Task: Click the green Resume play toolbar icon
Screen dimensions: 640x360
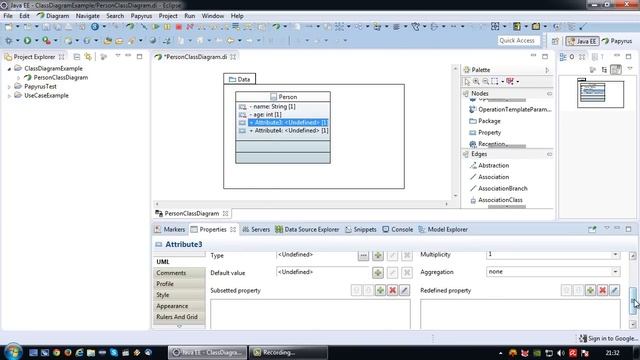Action: click(x=156, y=27)
